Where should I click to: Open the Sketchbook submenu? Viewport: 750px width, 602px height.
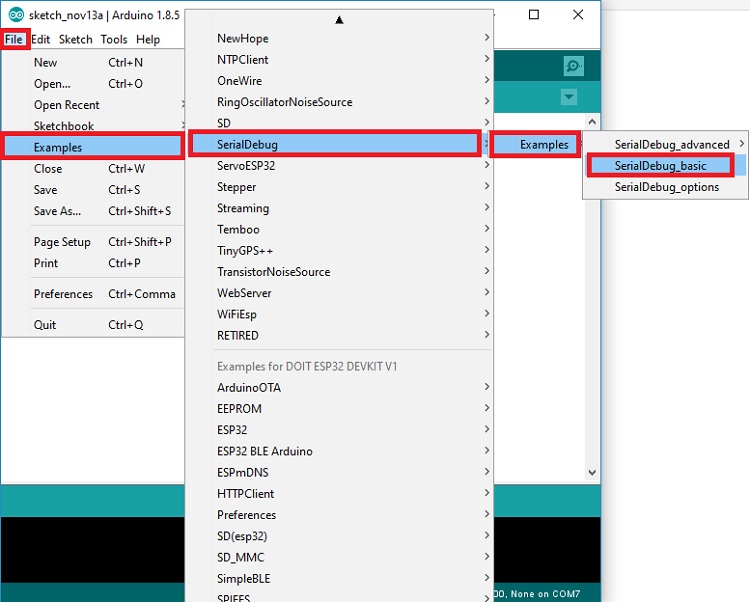(x=64, y=126)
